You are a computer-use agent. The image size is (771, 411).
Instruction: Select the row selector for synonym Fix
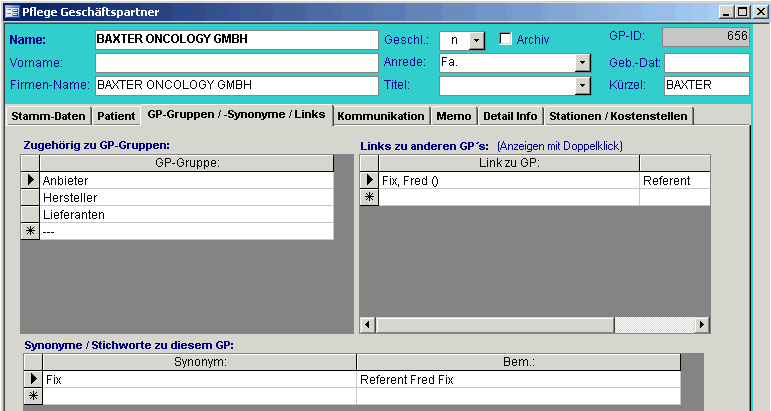pos(33,379)
